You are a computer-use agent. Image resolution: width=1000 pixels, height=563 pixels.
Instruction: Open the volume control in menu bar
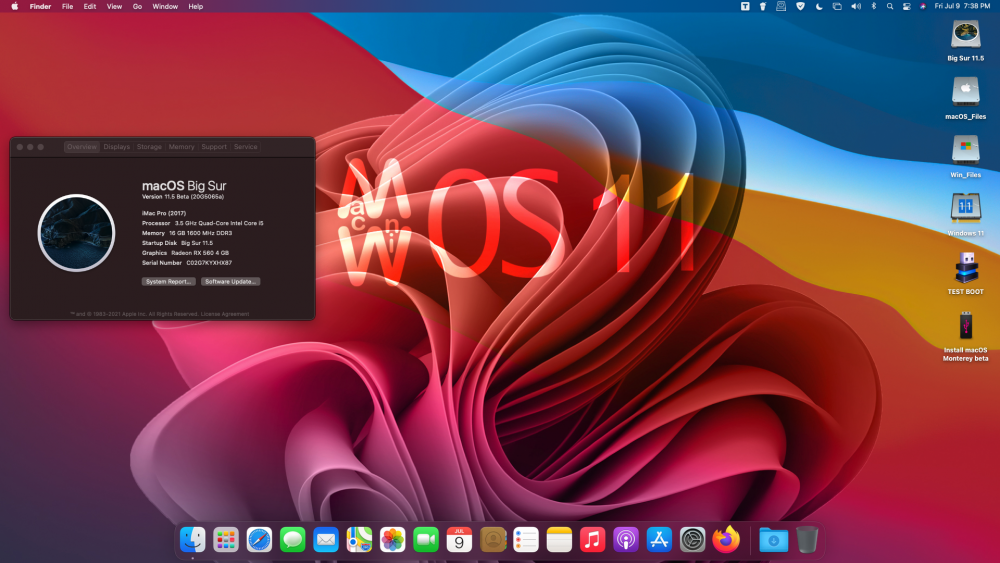(x=856, y=6)
